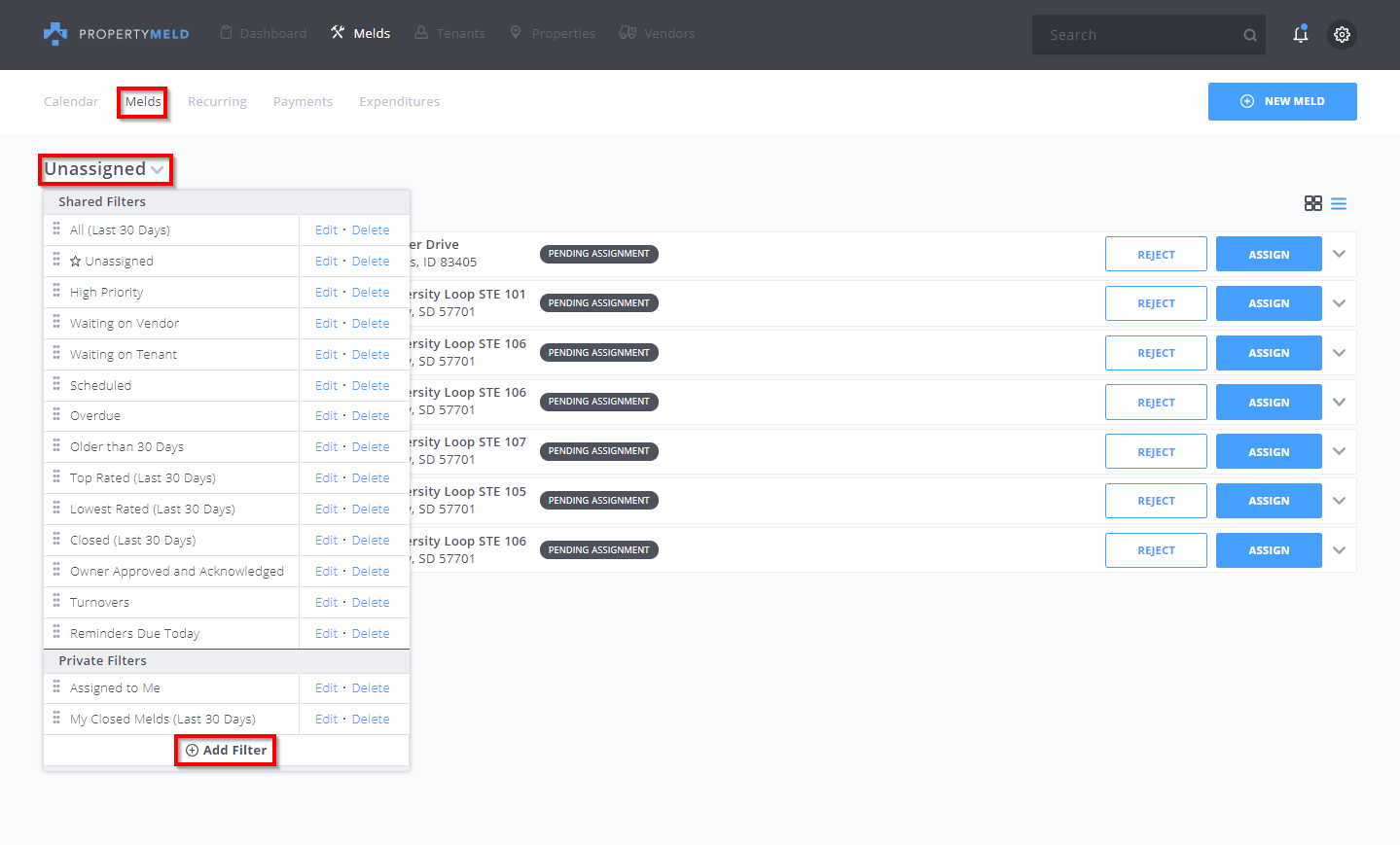
Task: Click Edit for Waiting on Vendor filter
Action: pyautogui.click(x=326, y=324)
